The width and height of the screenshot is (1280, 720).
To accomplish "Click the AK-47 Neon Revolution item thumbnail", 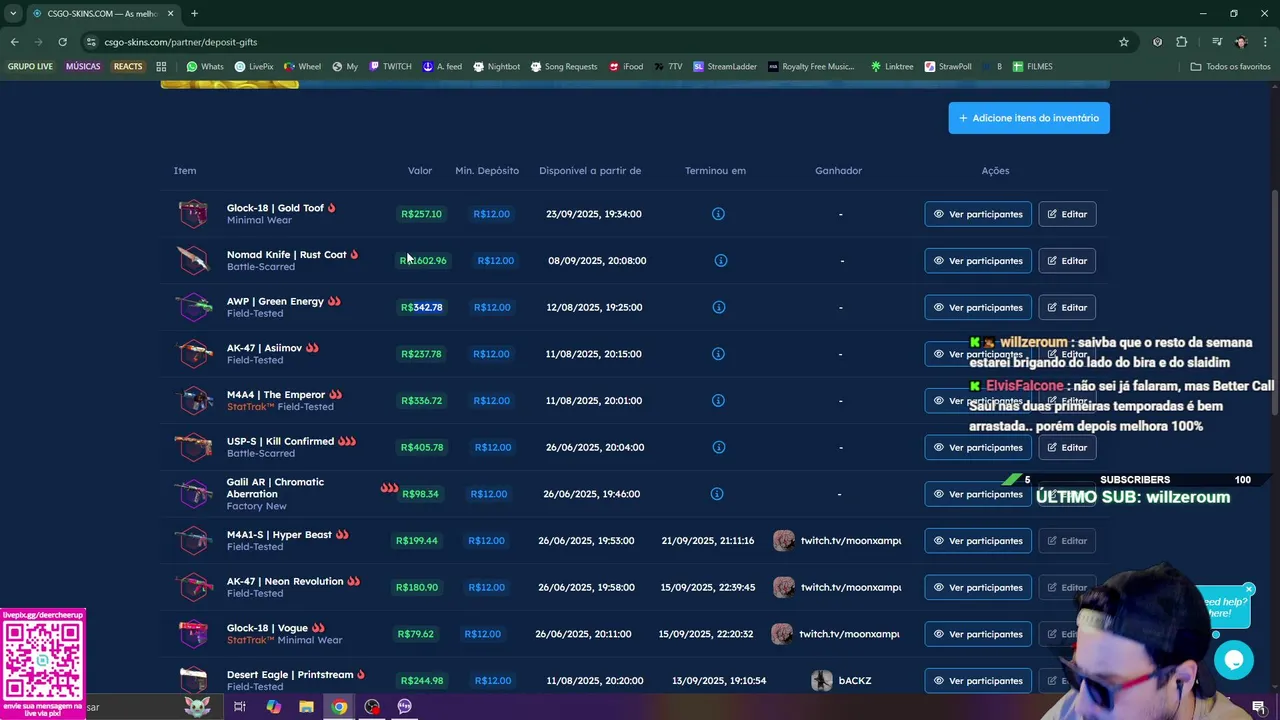I will [194, 587].
